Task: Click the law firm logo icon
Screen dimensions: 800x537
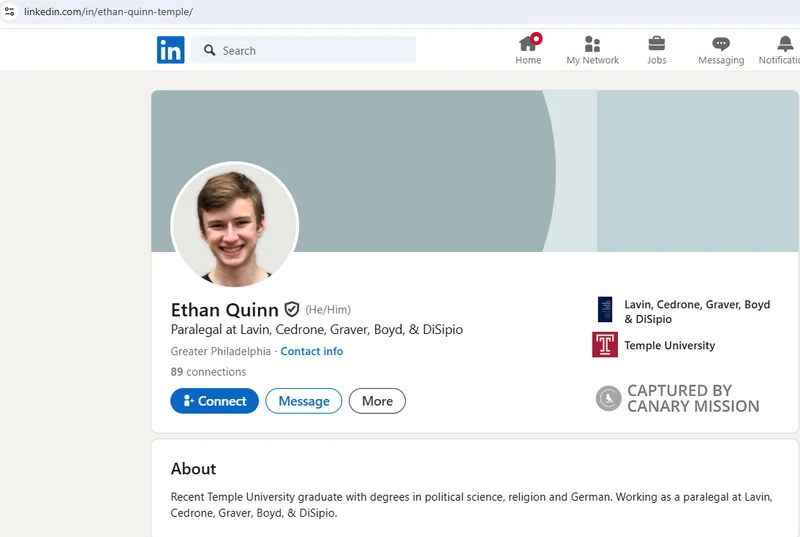Action: tap(605, 309)
